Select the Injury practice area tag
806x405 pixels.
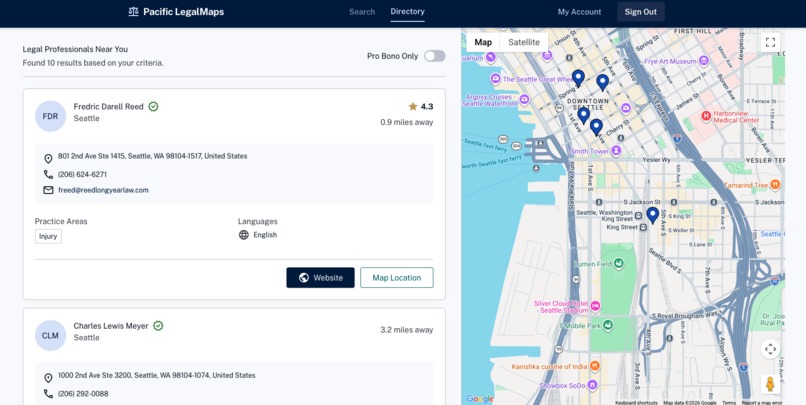pyautogui.click(x=48, y=236)
